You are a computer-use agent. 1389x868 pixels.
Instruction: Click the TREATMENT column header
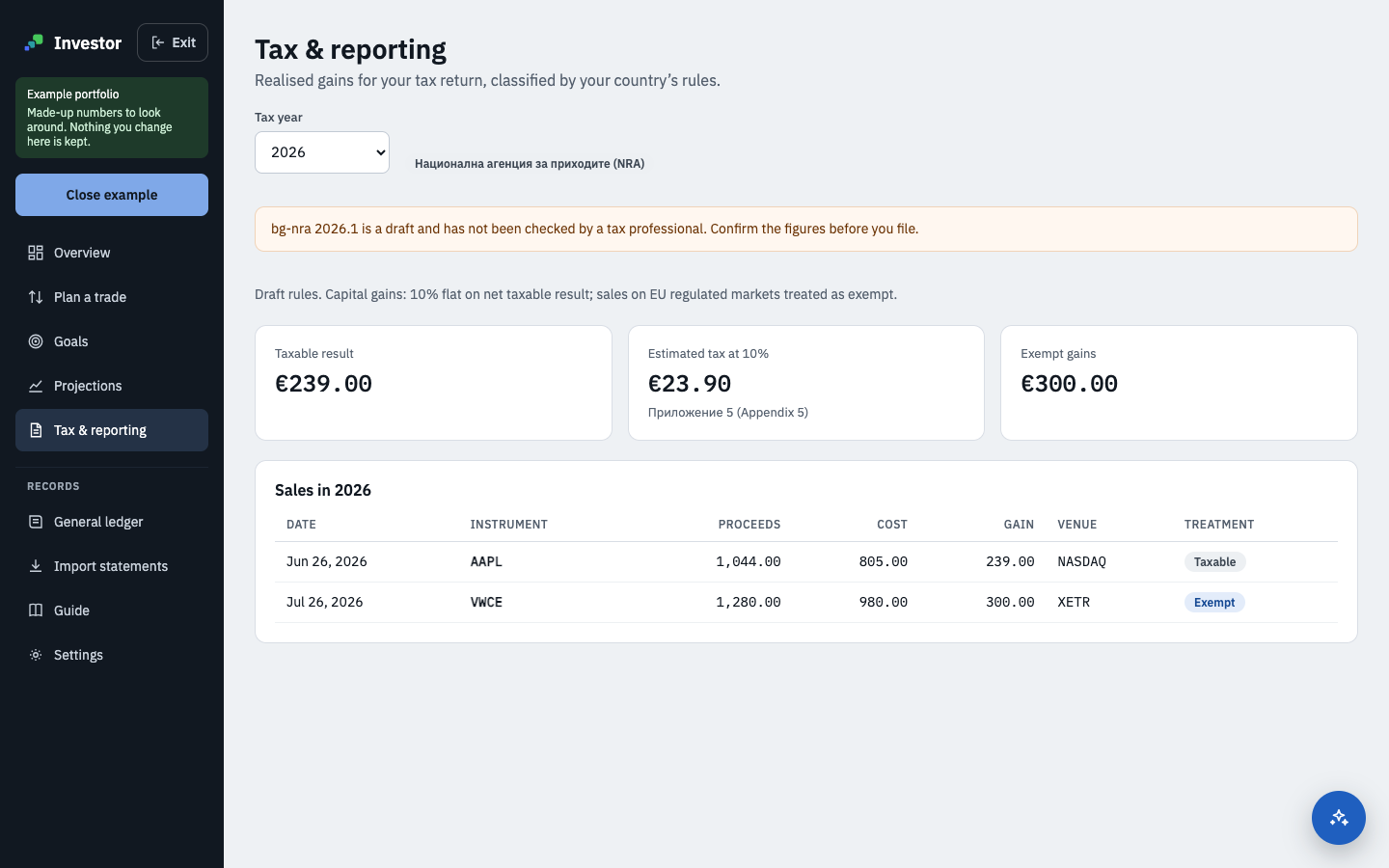1219,525
